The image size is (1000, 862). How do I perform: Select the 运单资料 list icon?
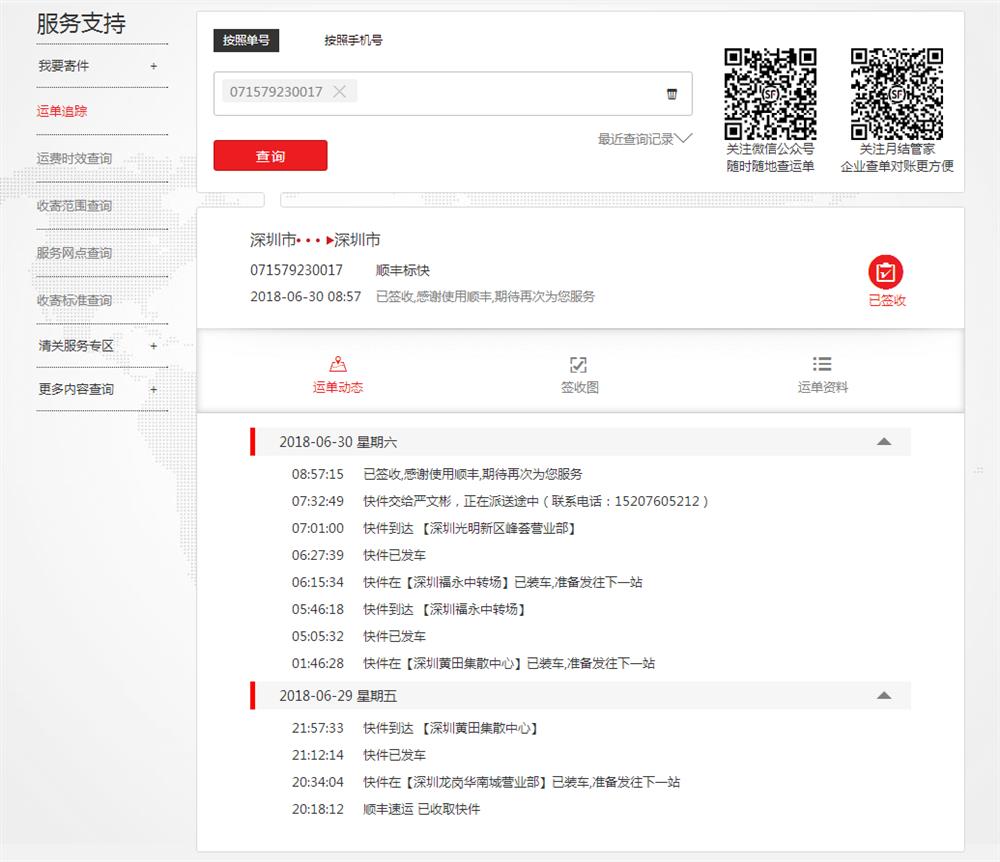pos(822,364)
